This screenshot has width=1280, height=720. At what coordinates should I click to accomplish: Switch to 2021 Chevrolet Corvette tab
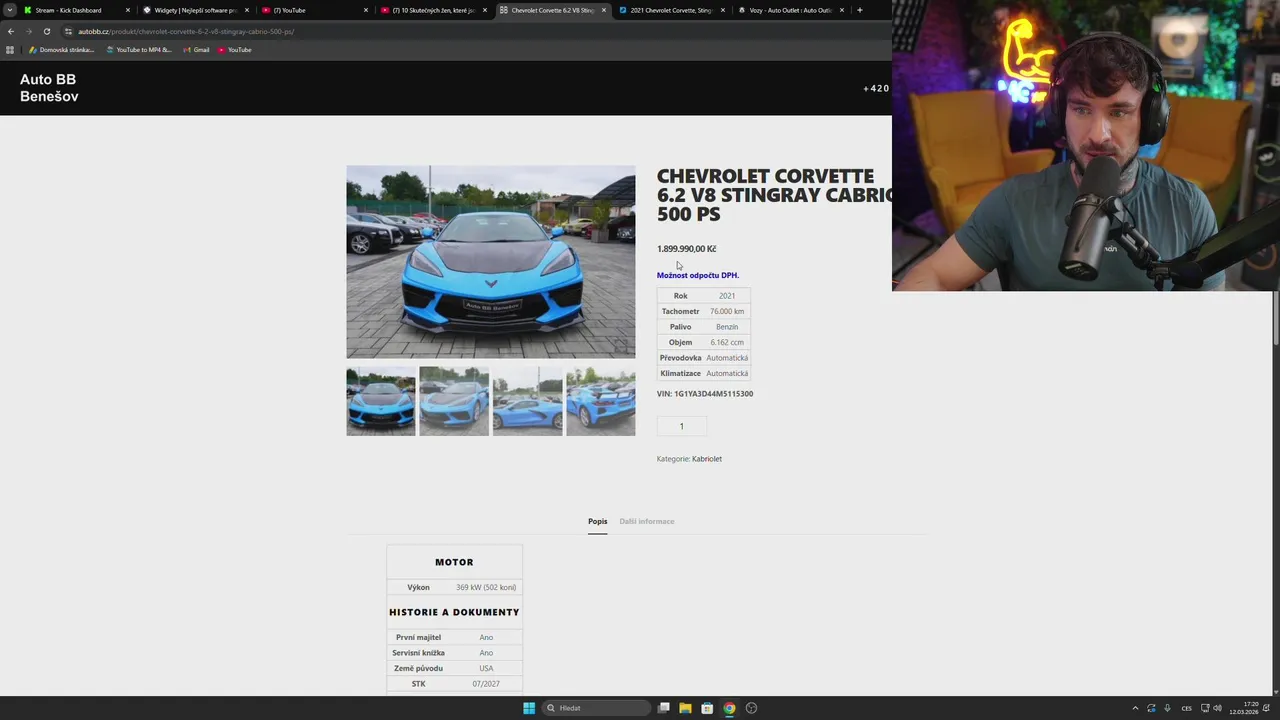tap(671, 10)
